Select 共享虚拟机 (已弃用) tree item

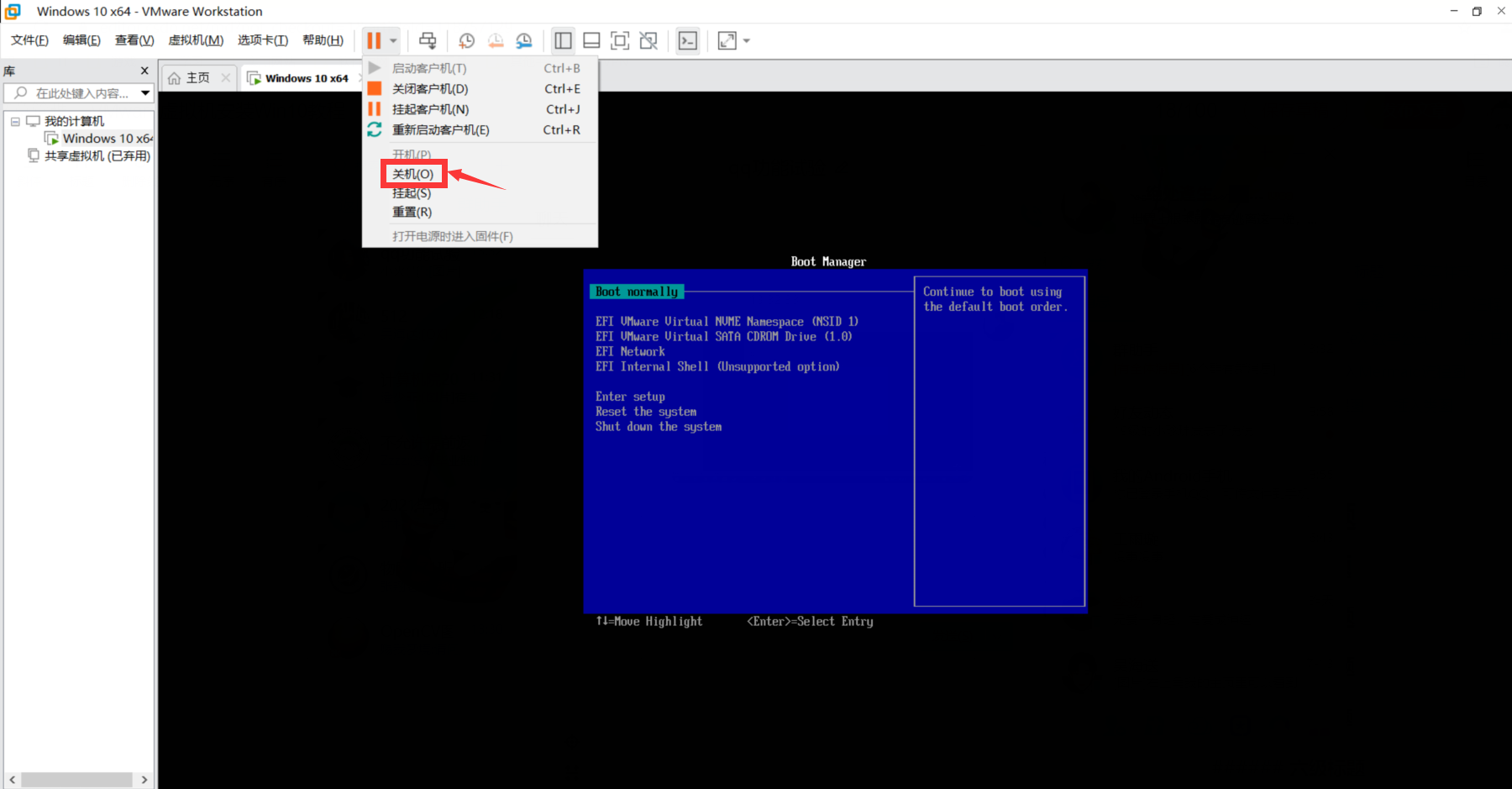(x=97, y=155)
